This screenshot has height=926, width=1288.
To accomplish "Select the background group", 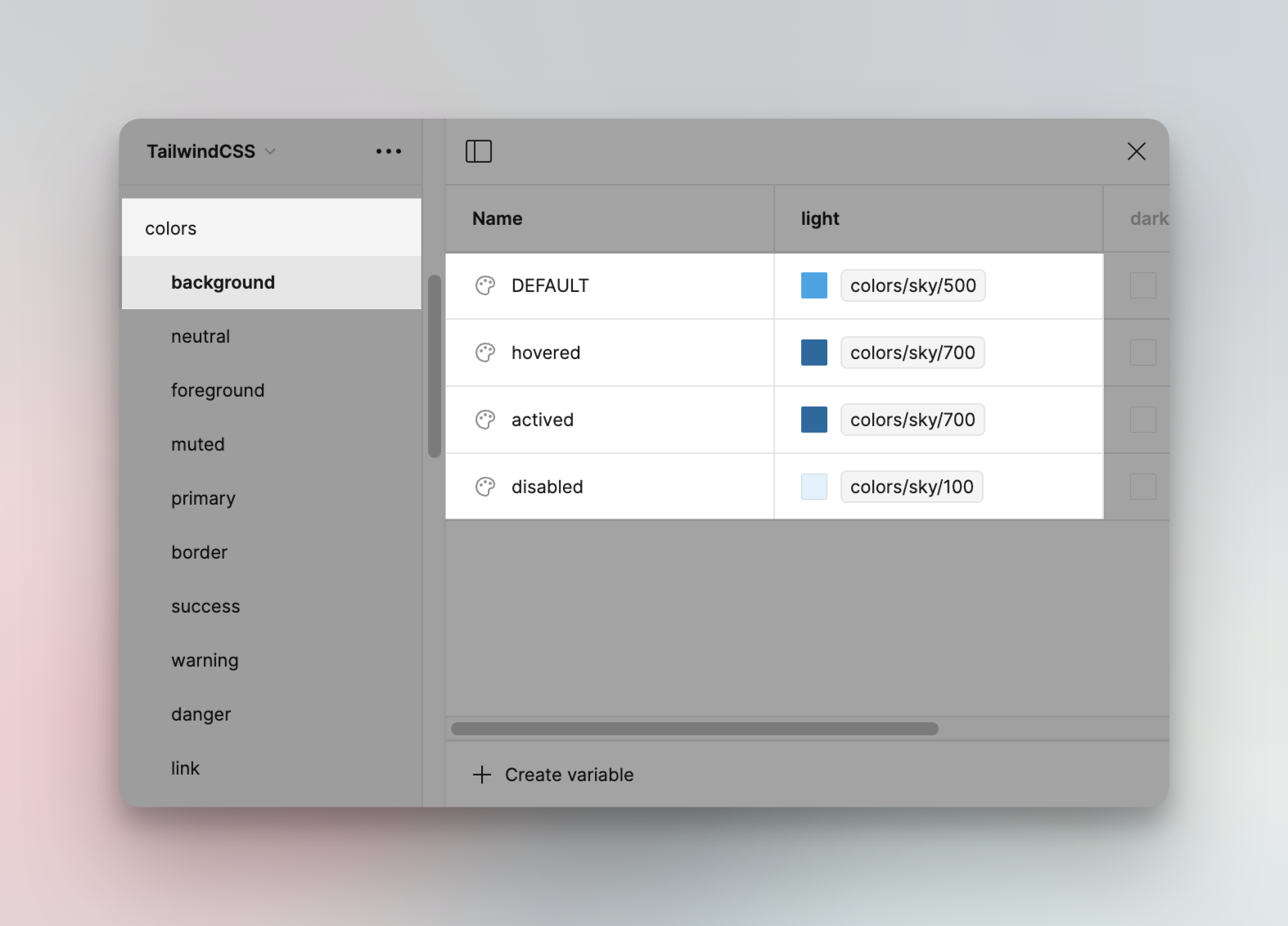I will pyautogui.click(x=272, y=282).
